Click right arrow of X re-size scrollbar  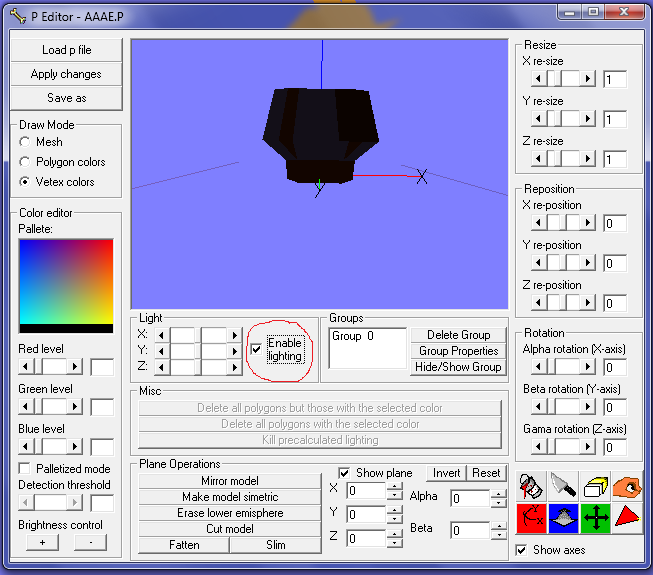[x=588, y=78]
